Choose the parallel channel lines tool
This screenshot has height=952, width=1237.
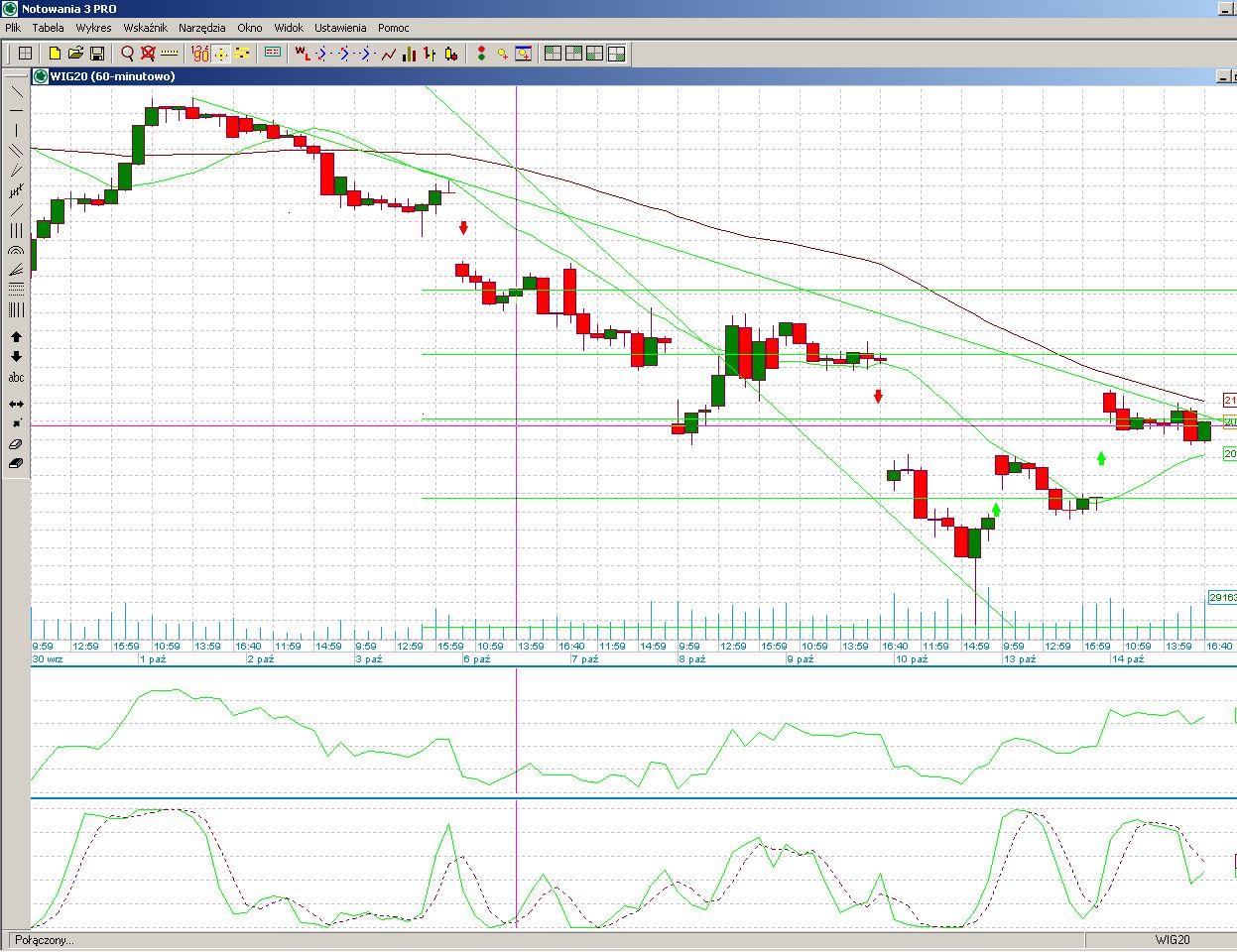(x=16, y=151)
